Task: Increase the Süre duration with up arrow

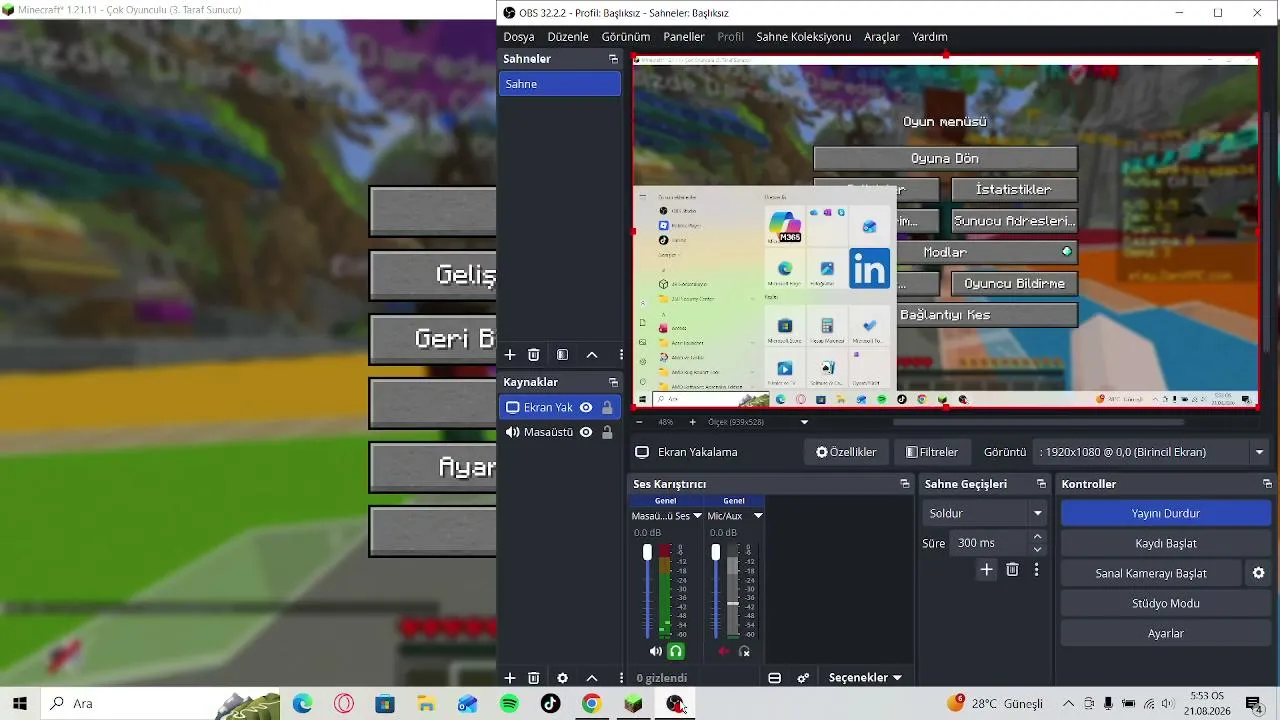Action: (1037, 537)
